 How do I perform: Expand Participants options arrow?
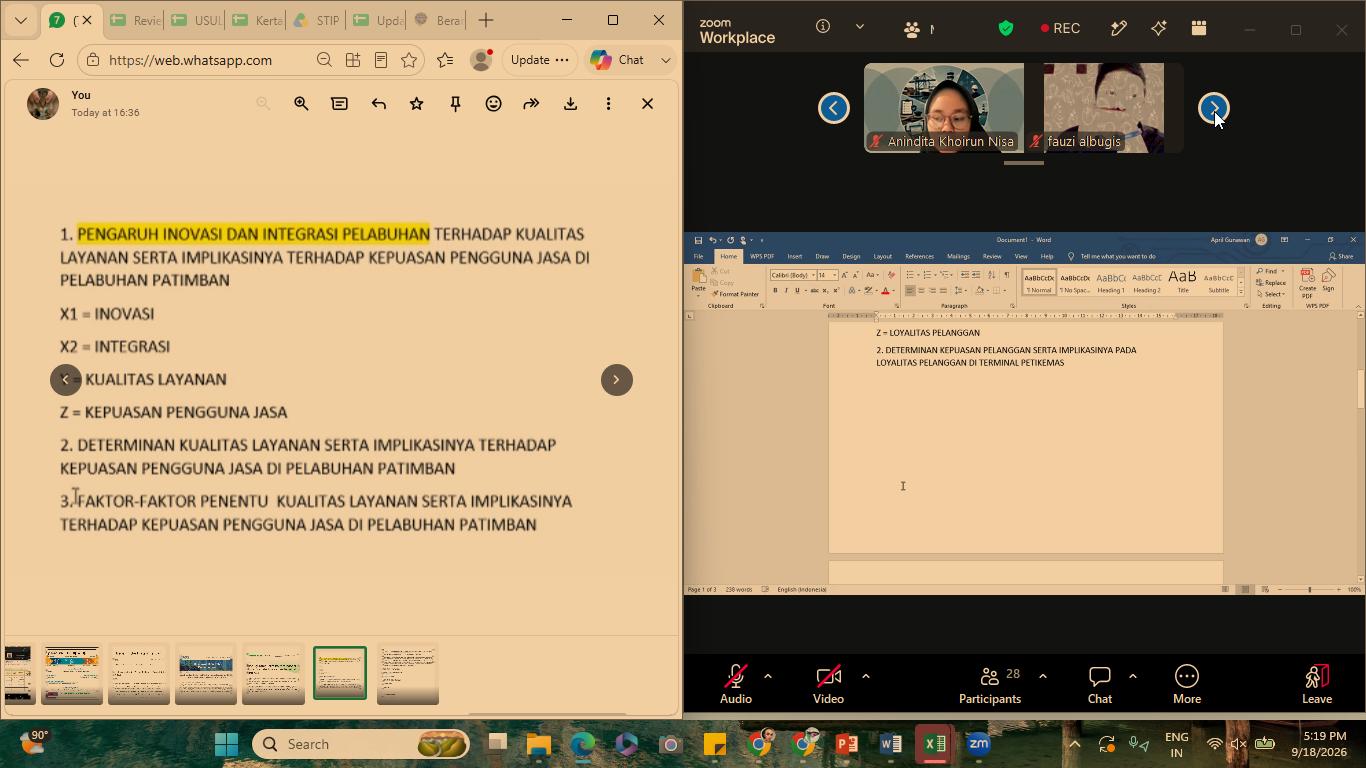point(1042,676)
